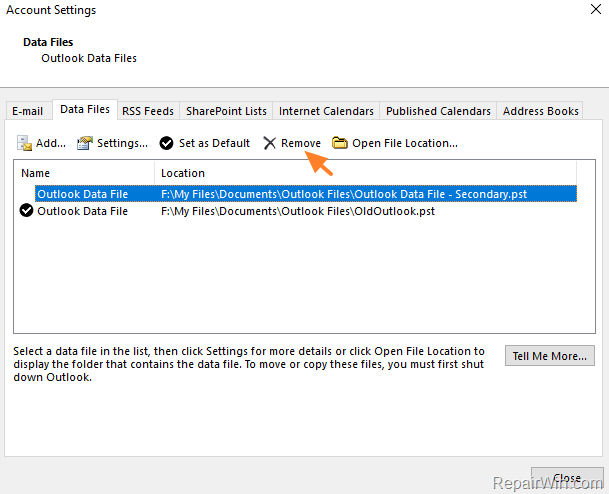Click the Close button at the bottom
609x494 pixels.
pyautogui.click(x=567, y=480)
